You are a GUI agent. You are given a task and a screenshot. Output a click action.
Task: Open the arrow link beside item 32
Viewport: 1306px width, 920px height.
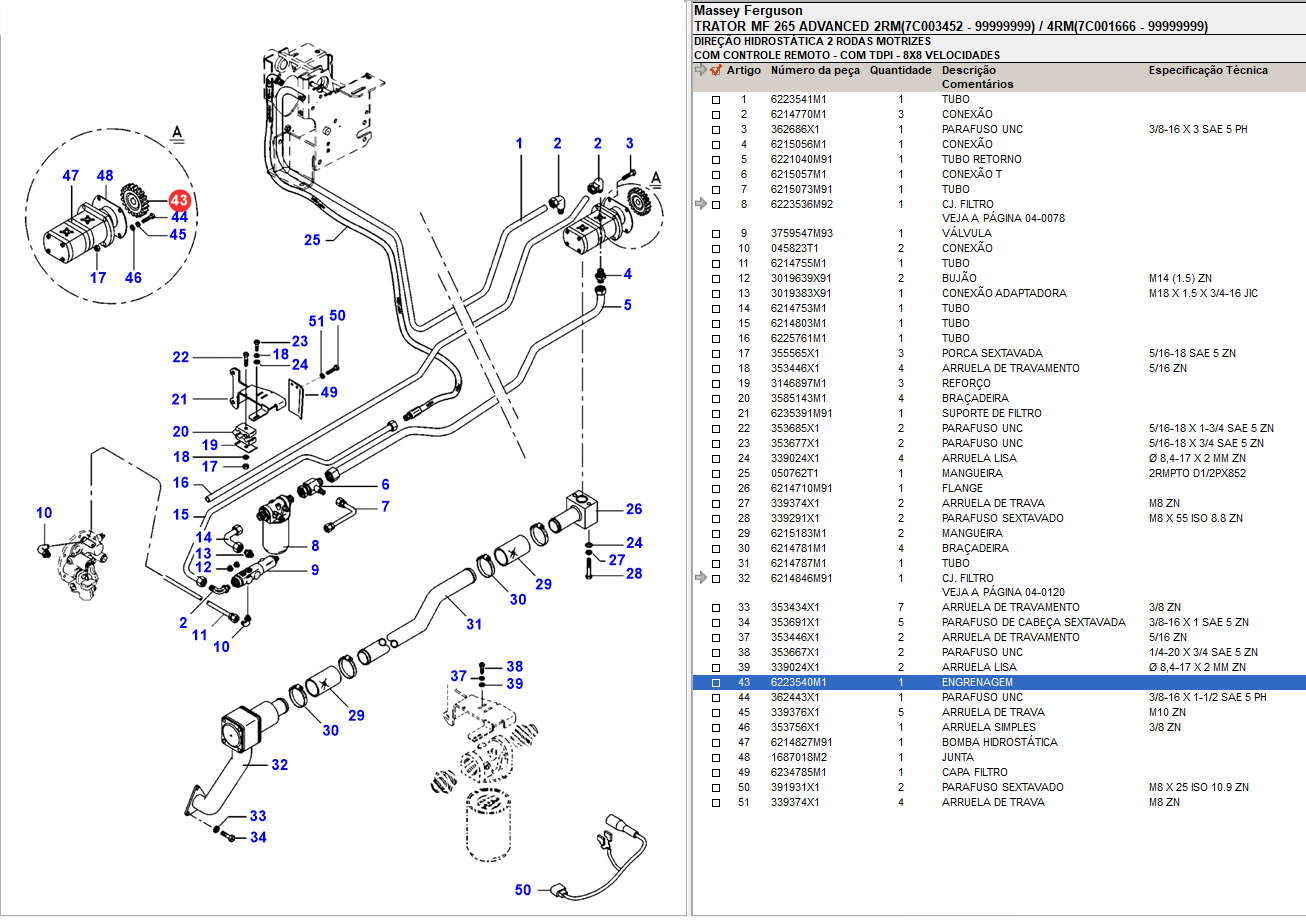pos(700,578)
